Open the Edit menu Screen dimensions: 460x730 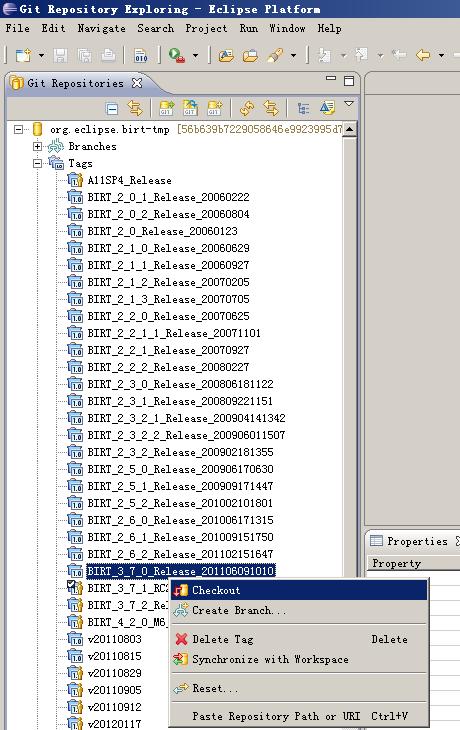(x=54, y=28)
